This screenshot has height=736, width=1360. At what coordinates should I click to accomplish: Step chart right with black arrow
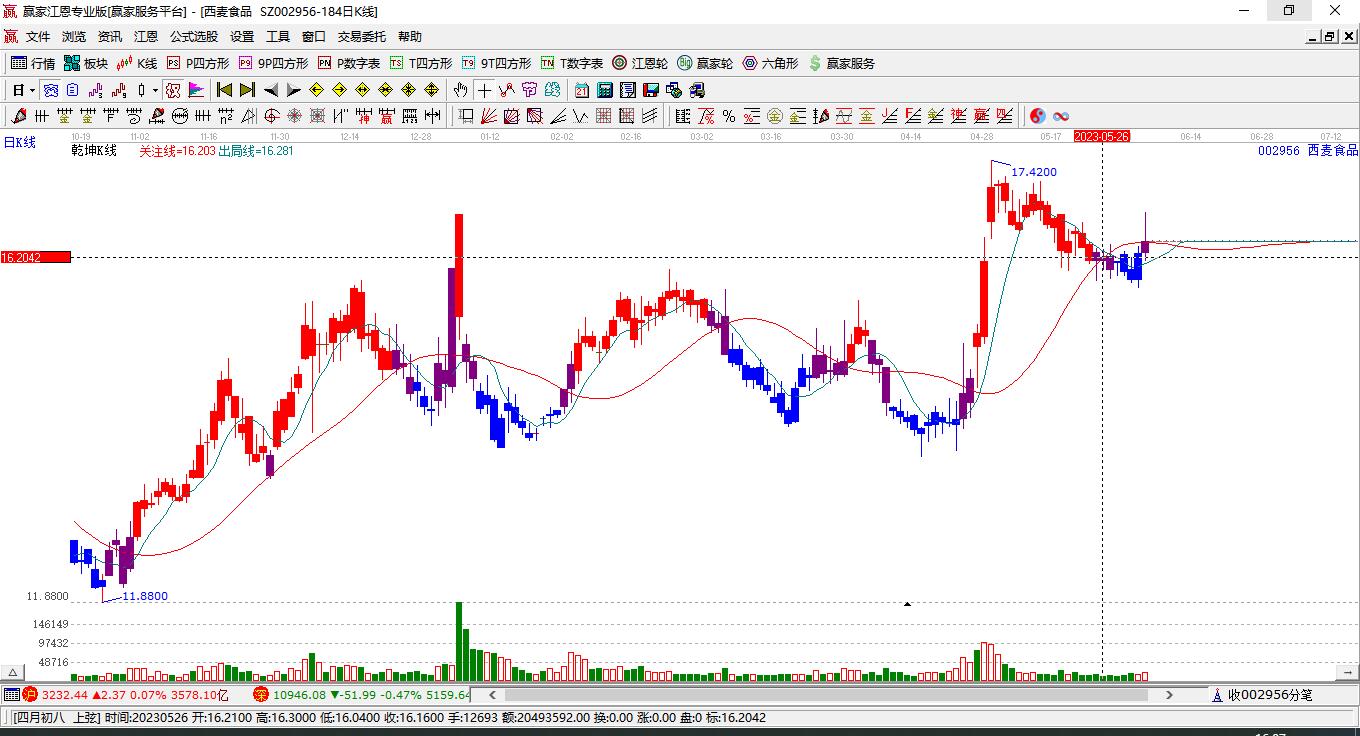tap(294, 90)
